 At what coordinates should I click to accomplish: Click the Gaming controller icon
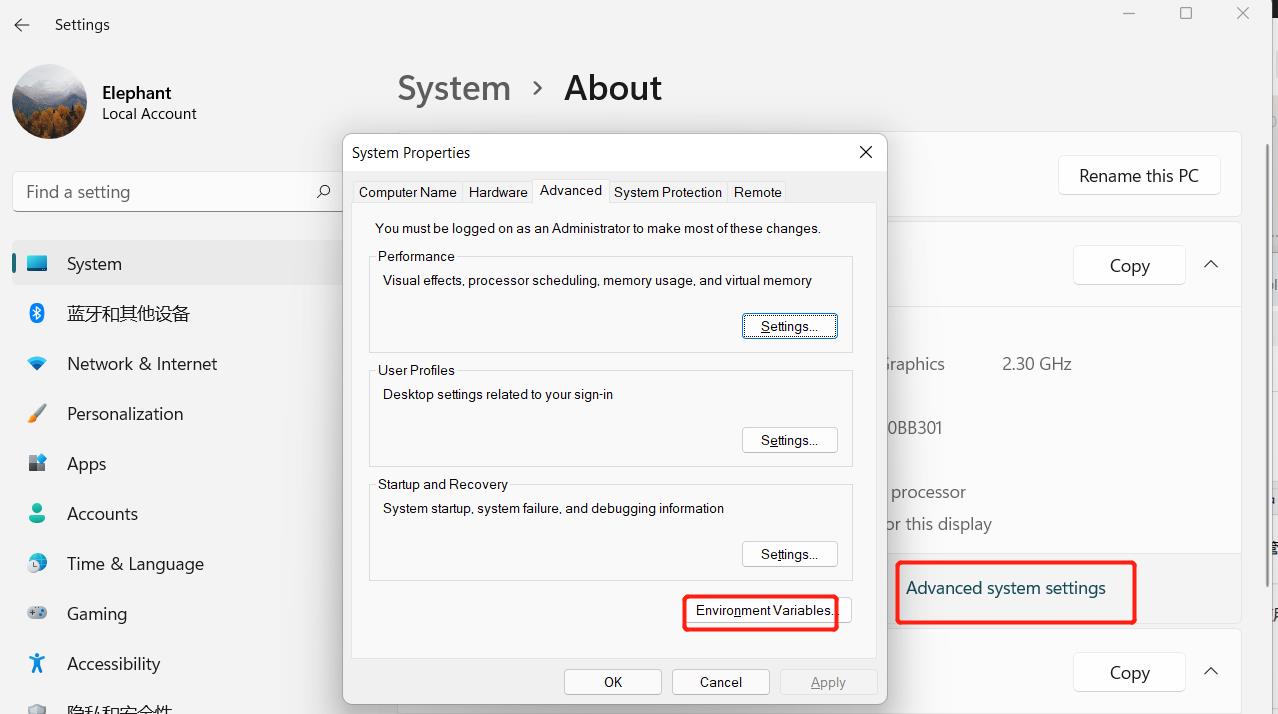click(37, 614)
